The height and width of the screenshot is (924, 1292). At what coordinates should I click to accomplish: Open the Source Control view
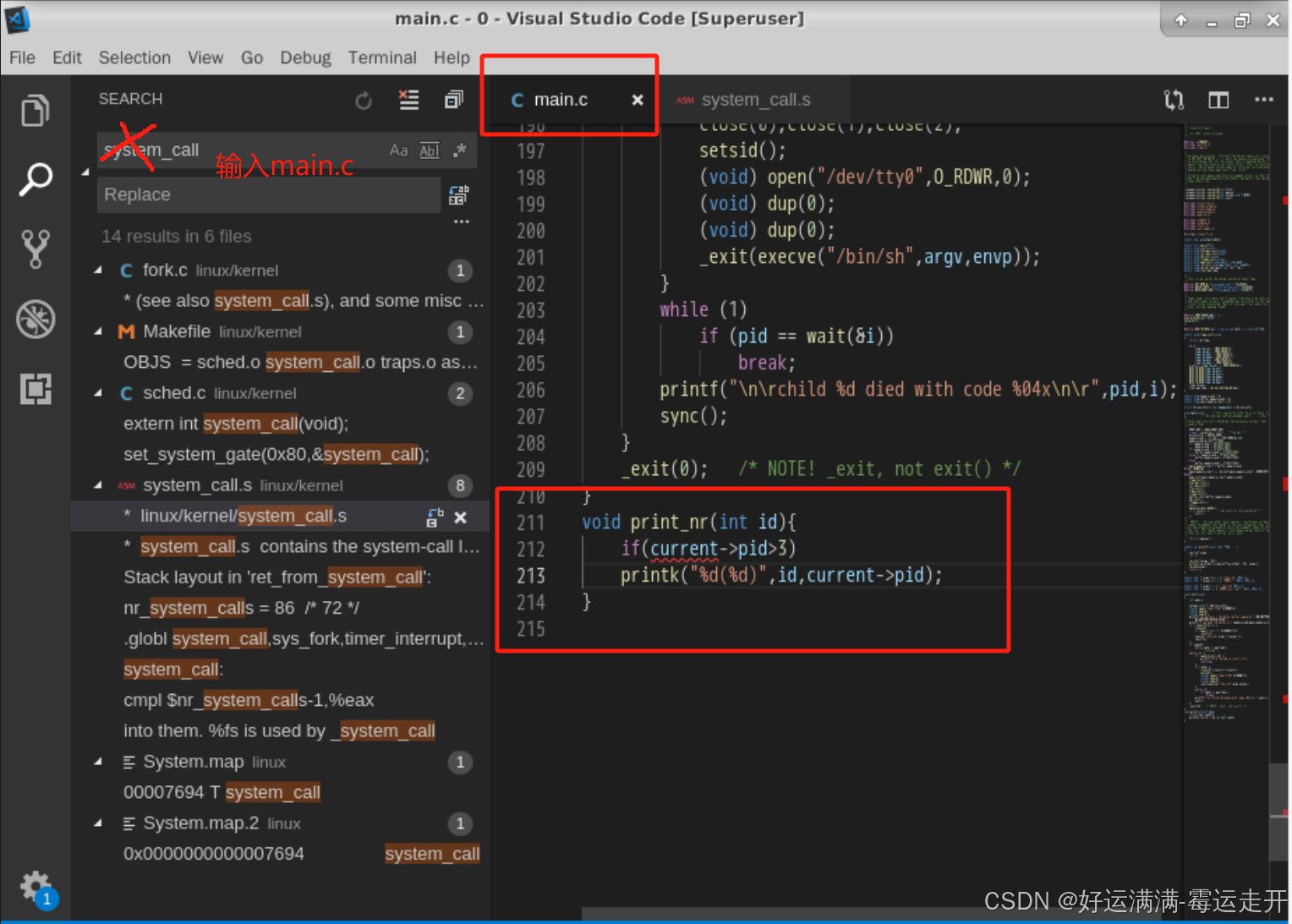coord(35,249)
